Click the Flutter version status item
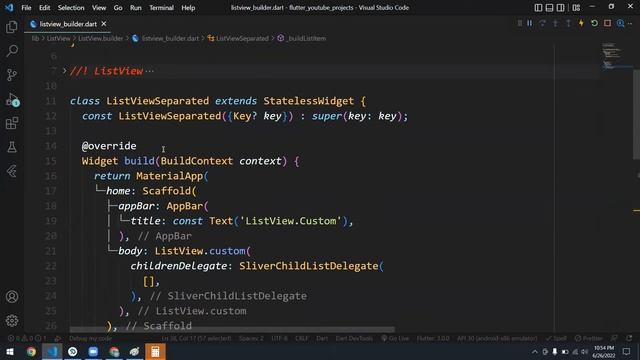The width and height of the screenshot is (640, 360). tap(433, 338)
